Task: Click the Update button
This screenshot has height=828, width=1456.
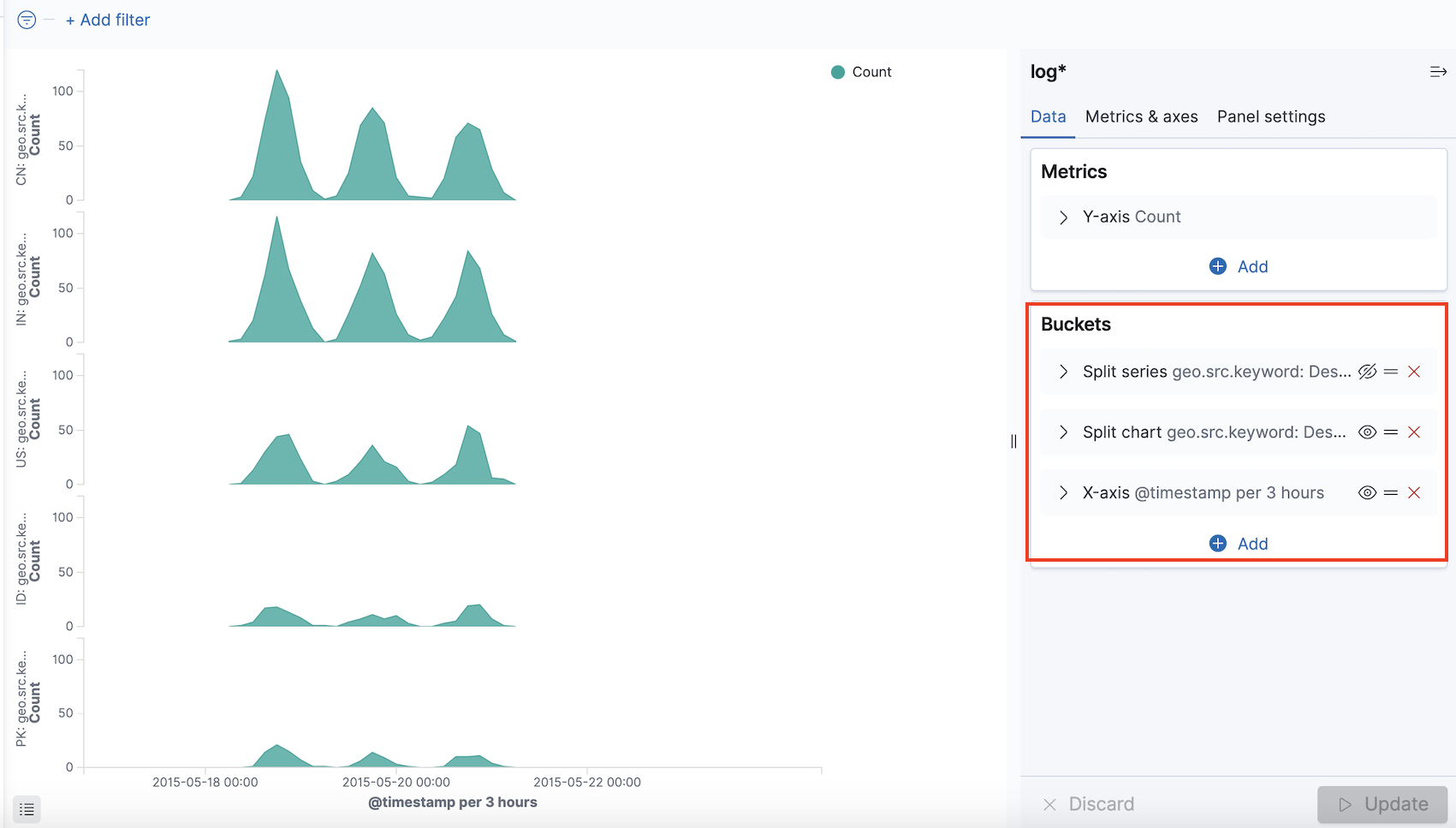Action: coord(1382,804)
